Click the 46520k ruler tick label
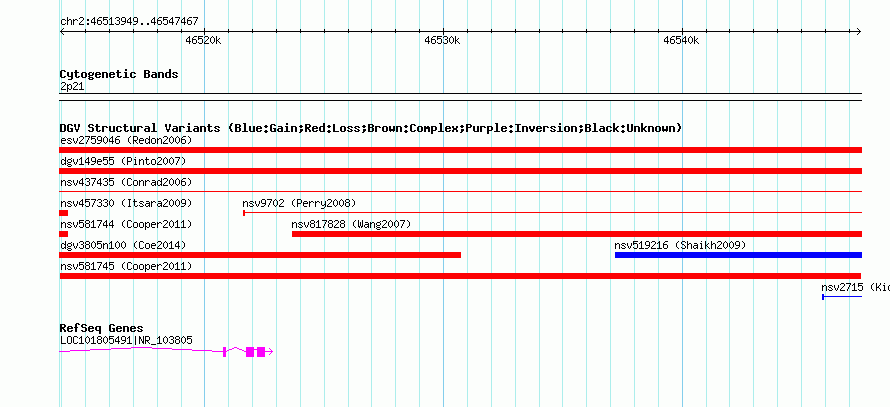This screenshot has width=890, height=407. (x=203, y=41)
